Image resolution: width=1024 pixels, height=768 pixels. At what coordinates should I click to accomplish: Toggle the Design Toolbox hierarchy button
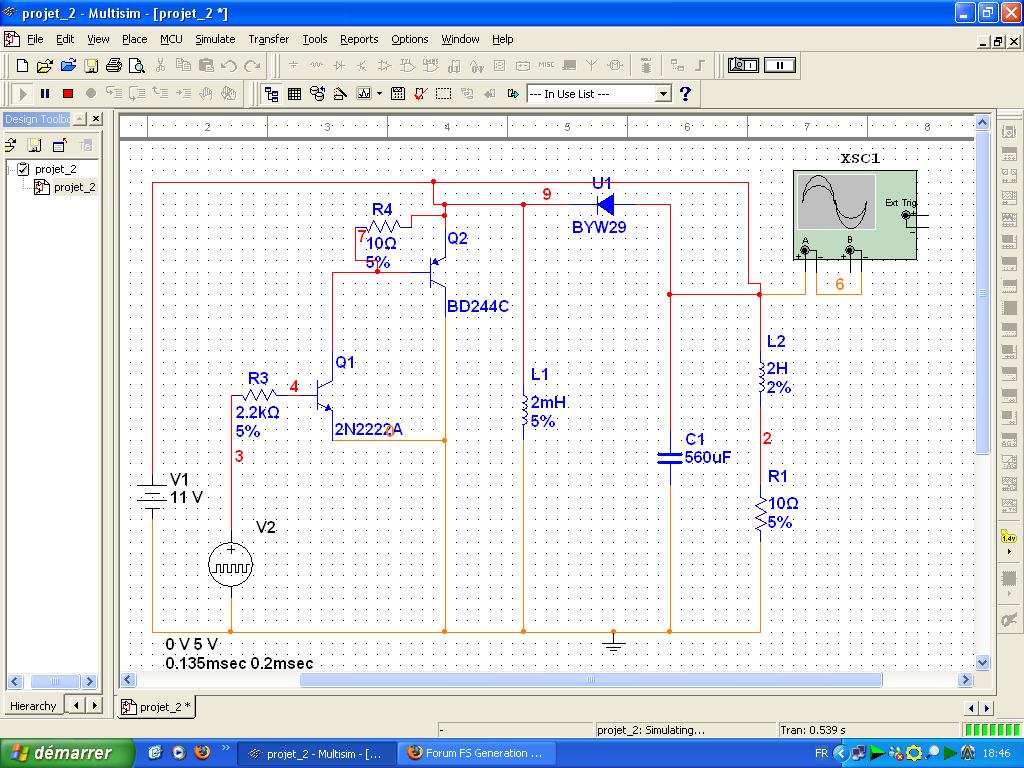coord(271,93)
